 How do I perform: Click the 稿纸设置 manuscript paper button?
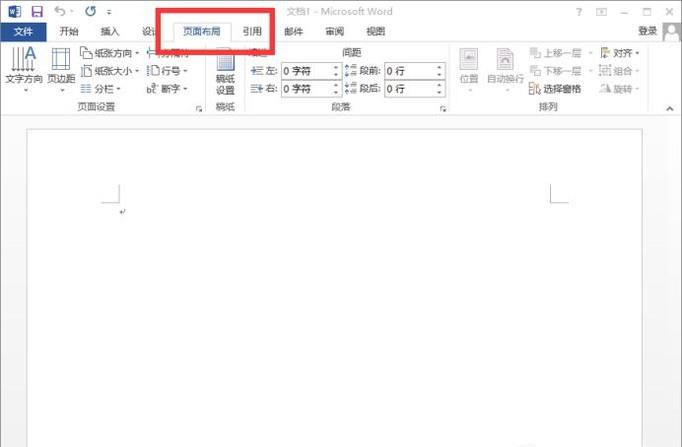pyautogui.click(x=225, y=72)
